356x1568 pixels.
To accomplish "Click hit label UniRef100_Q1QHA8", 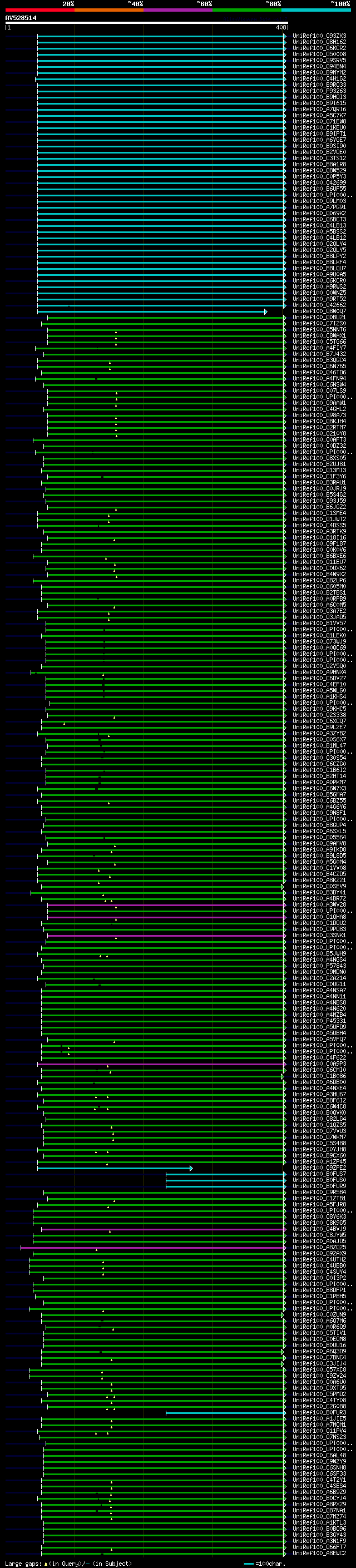I will click(319, 917).
